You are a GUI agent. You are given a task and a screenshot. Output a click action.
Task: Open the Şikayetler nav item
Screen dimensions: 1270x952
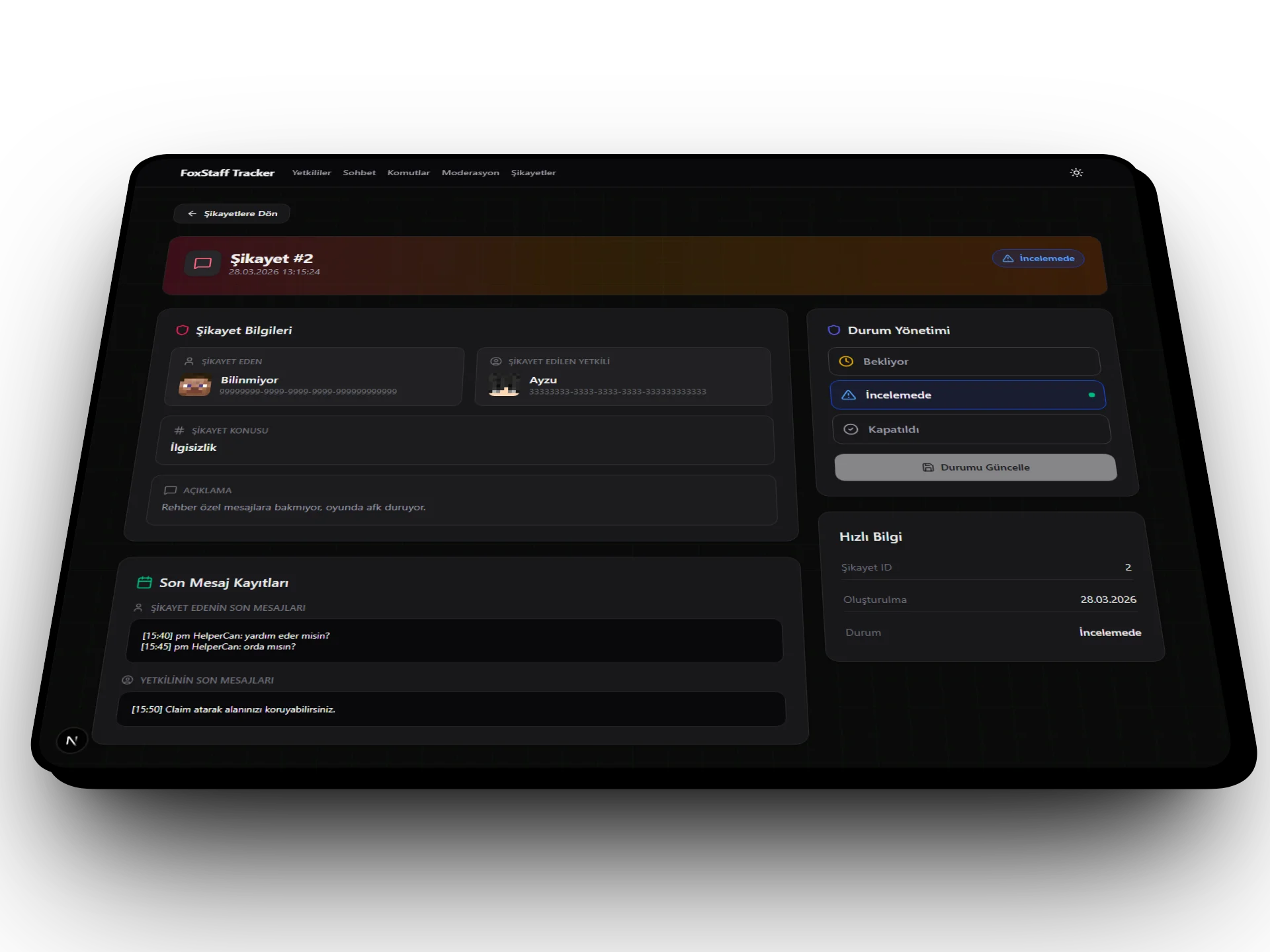coord(533,173)
